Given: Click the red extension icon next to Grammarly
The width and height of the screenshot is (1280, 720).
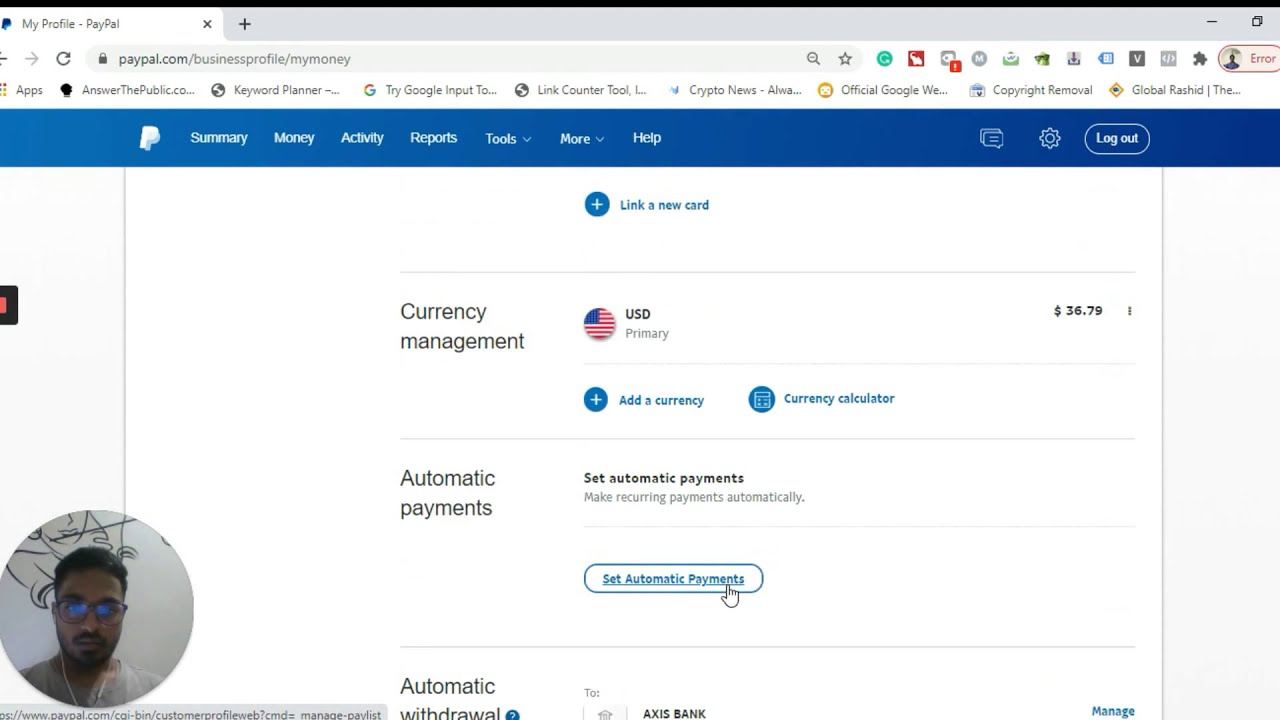Looking at the screenshot, I should pyautogui.click(x=916, y=59).
